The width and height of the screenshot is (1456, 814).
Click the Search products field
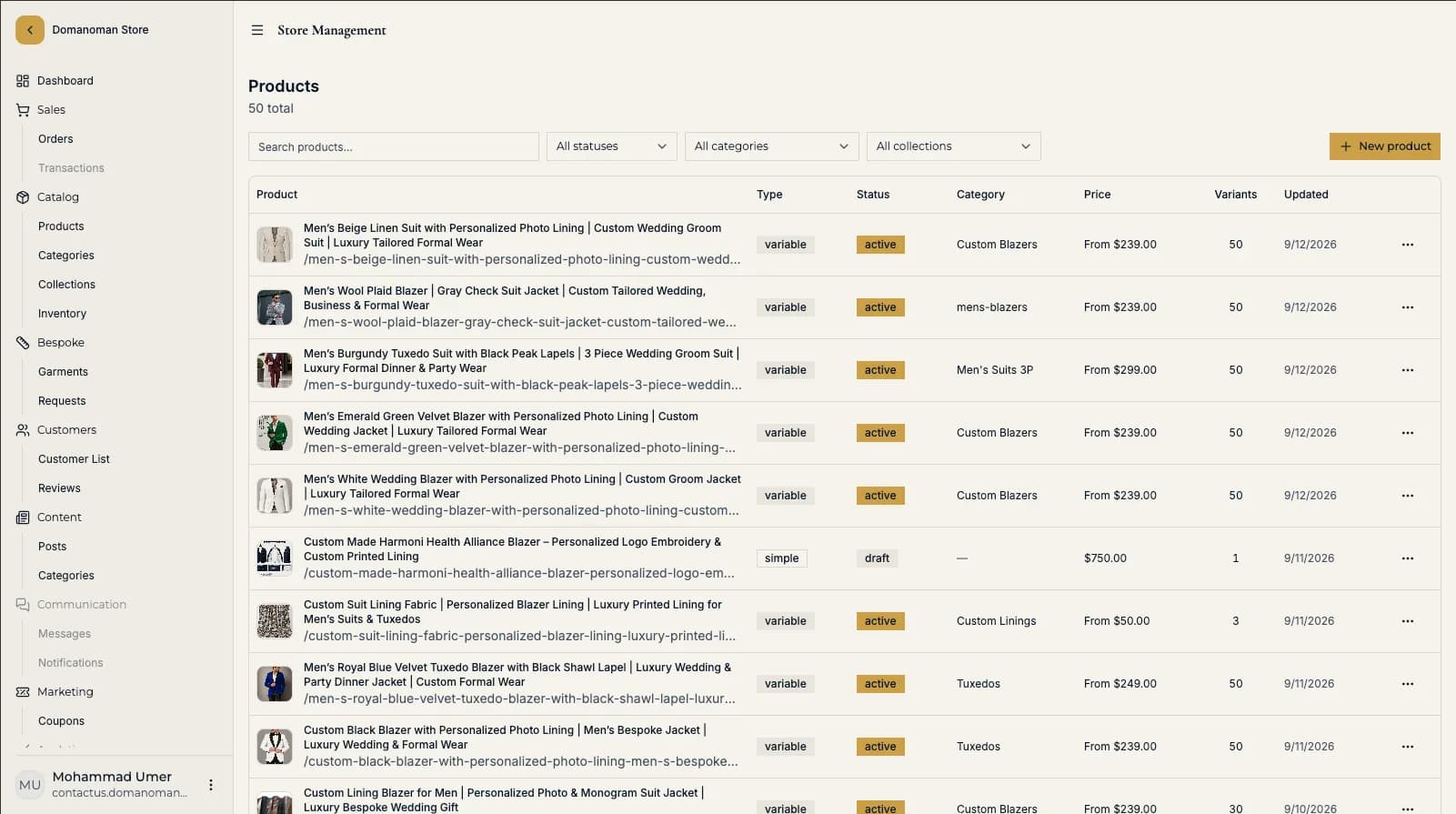394,146
